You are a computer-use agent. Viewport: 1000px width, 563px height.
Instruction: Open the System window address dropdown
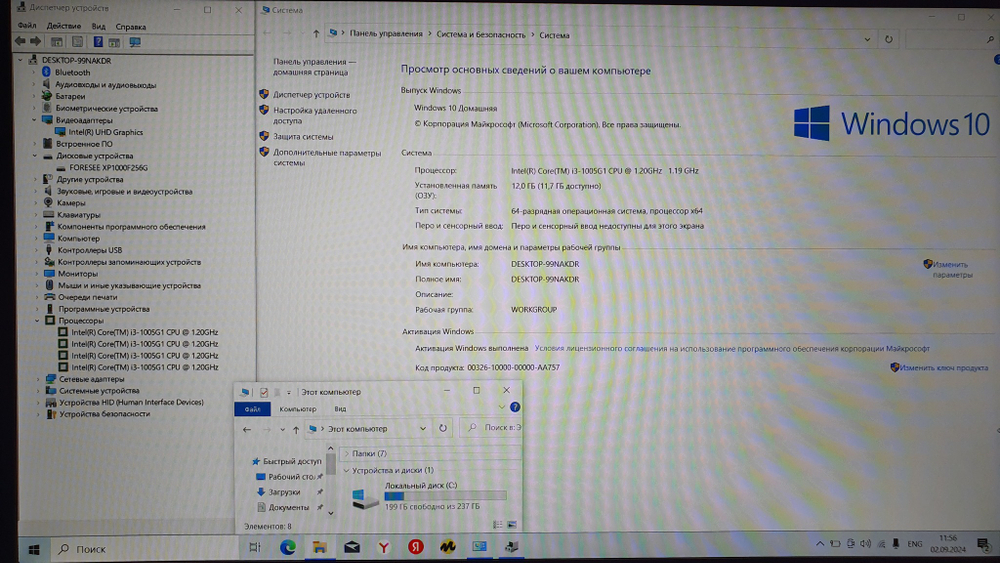pyautogui.click(x=867, y=39)
